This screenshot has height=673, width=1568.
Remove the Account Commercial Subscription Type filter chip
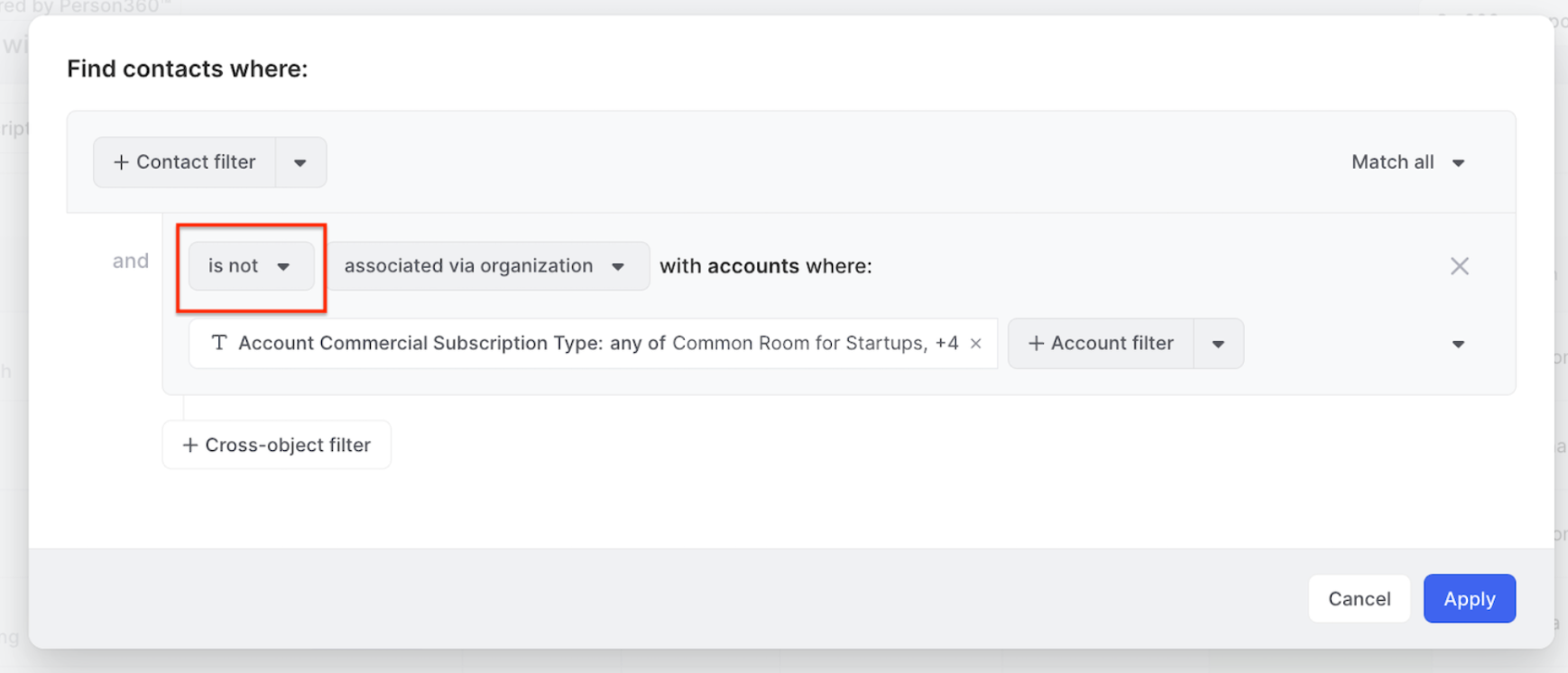[x=975, y=344]
